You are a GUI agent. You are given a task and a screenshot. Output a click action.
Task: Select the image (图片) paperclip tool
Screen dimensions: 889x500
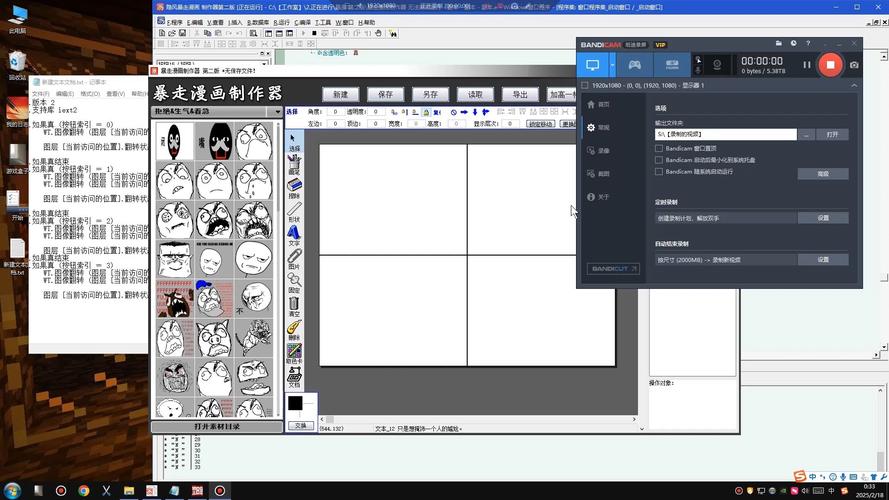(294, 258)
